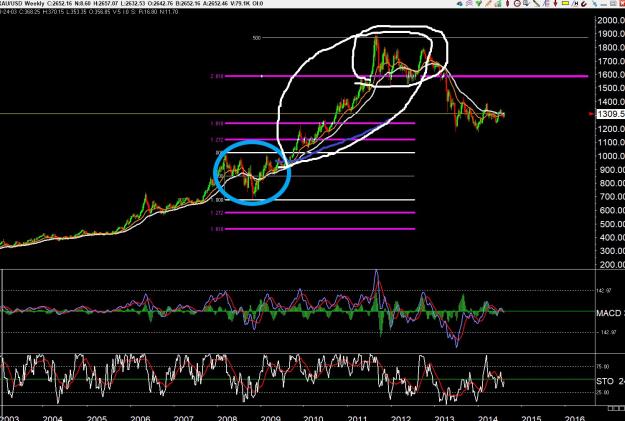This screenshot has height=421, width=625.
Task: Click the pink stacked-lines toolbar icon
Action: click(x=470, y=4)
